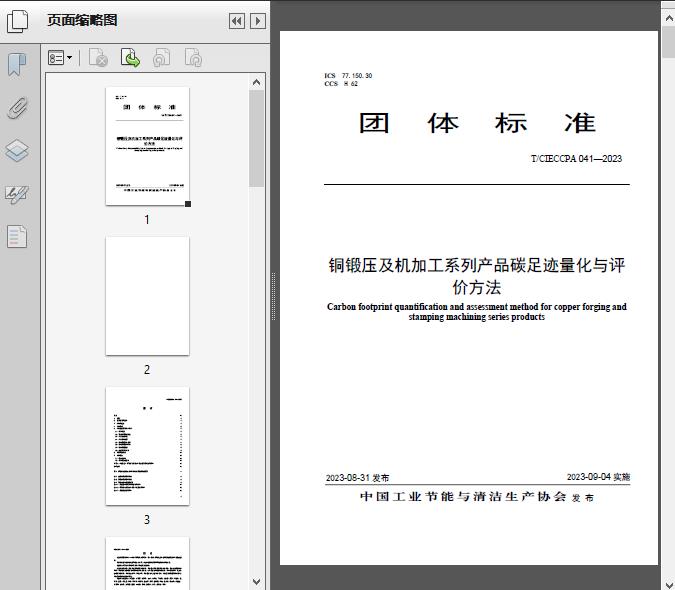Click the panel splitter handle
Screen dimensions: 675x590
point(273,297)
